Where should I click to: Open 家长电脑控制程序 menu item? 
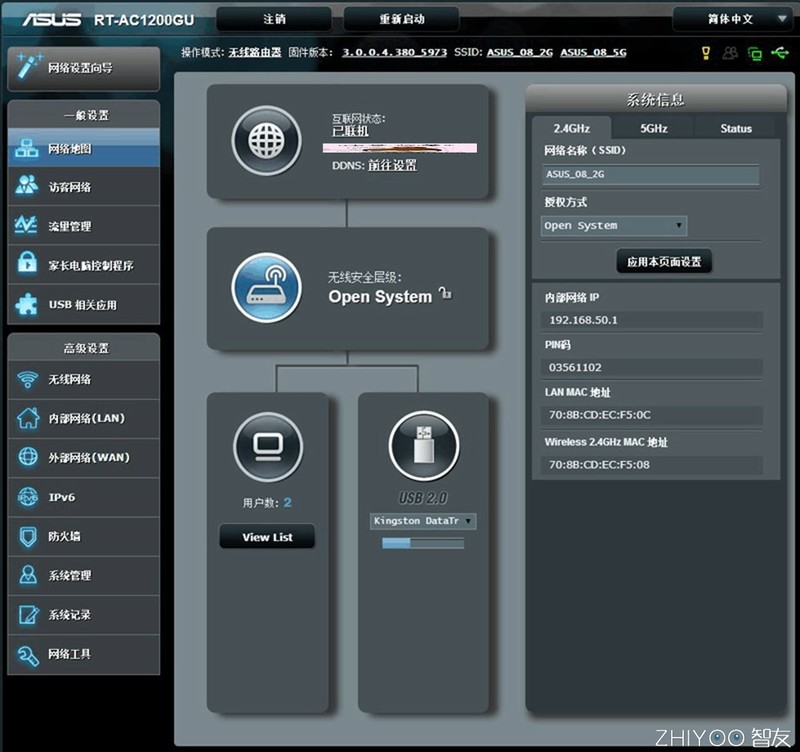(x=84, y=265)
